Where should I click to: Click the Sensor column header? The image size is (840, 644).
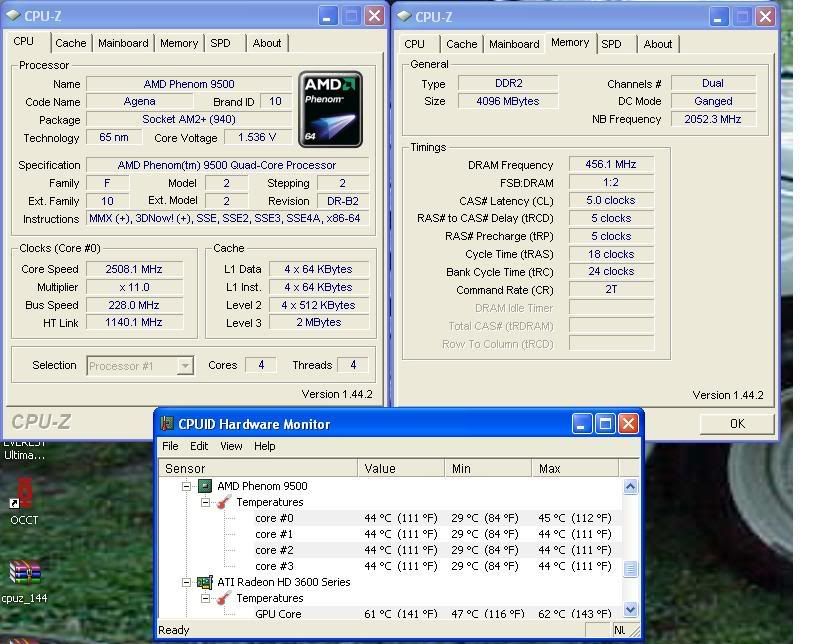click(258, 468)
